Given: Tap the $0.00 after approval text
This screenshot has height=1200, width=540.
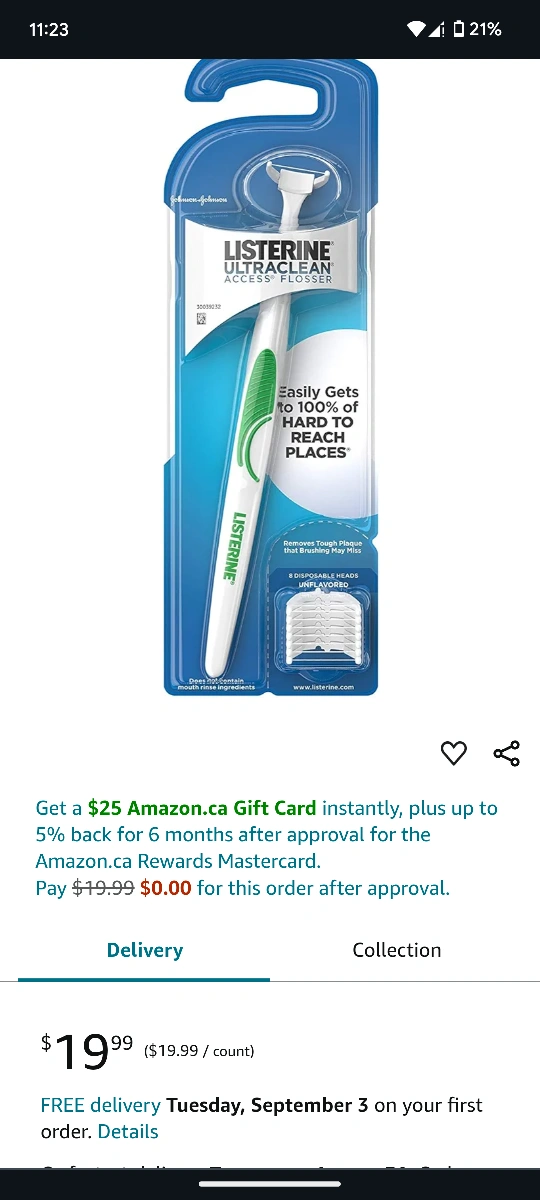Looking at the screenshot, I should [x=166, y=888].
